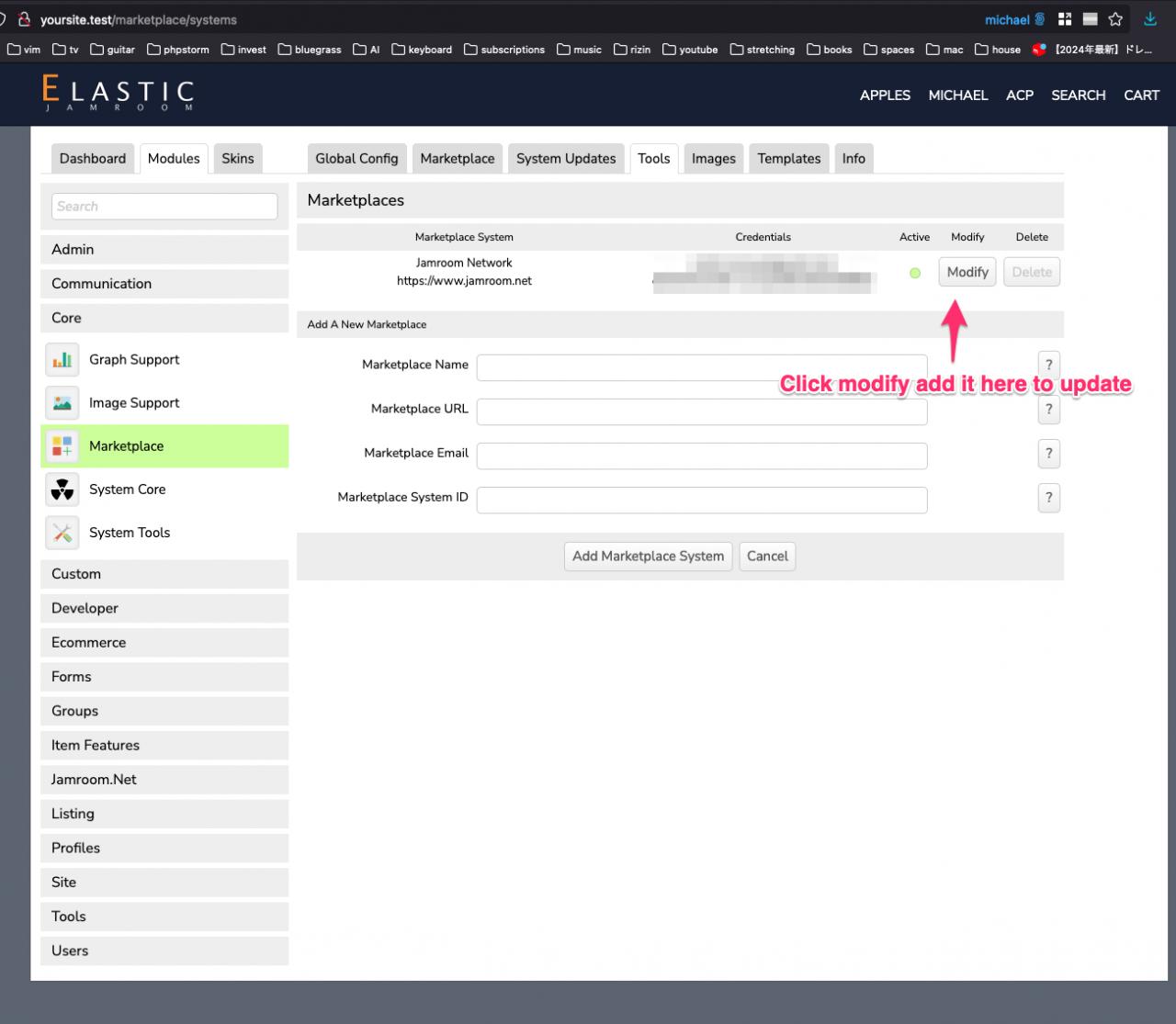The height and width of the screenshot is (1024, 1176).
Task: Bookmark page with browser star icon
Action: (x=1115, y=19)
